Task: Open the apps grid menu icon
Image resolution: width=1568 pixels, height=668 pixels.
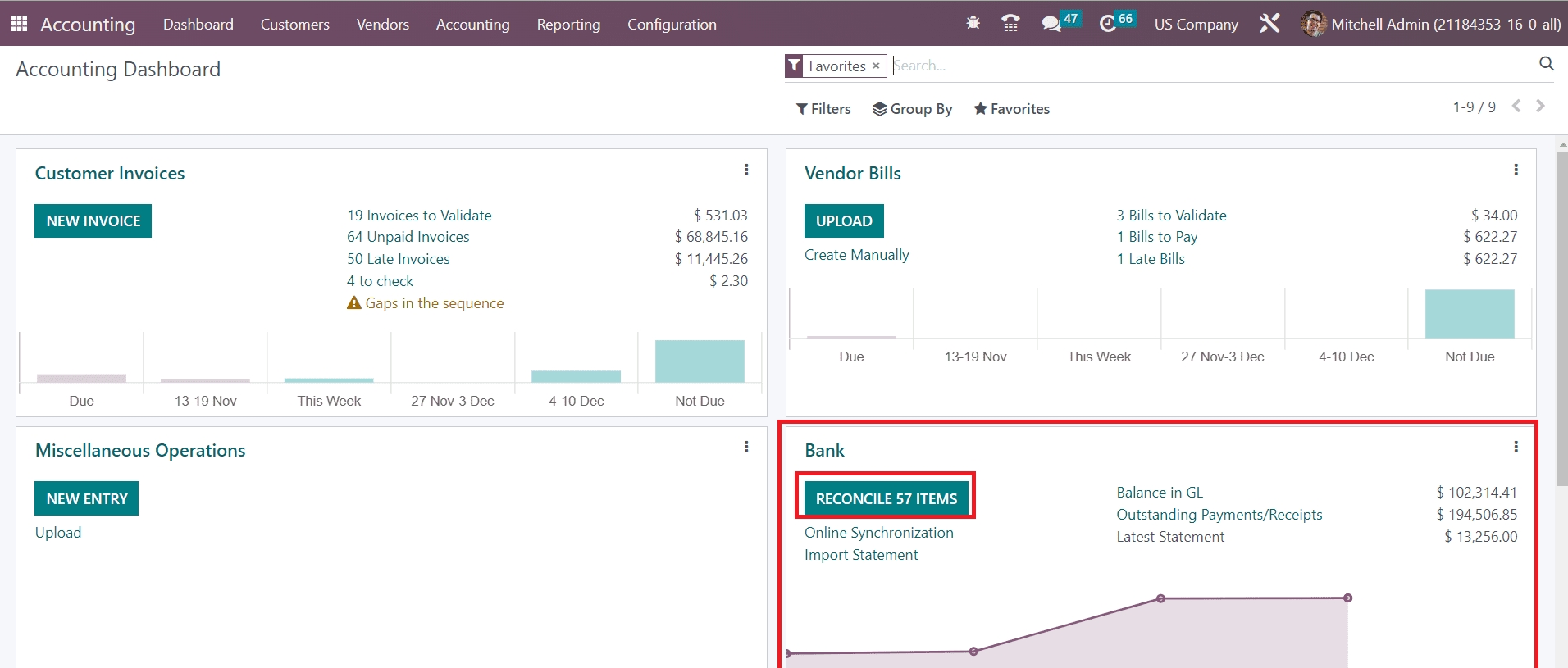Action: [x=20, y=24]
